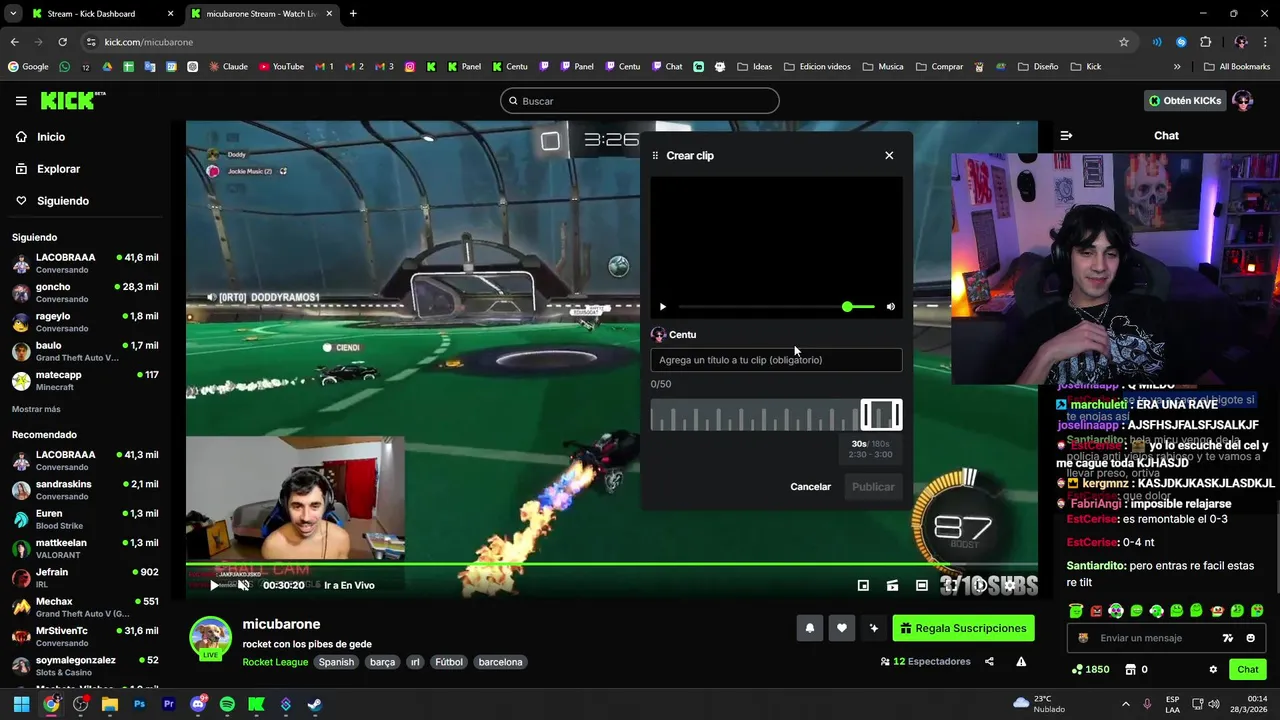
Task: Select the Spanish tag
Action: coord(336,662)
